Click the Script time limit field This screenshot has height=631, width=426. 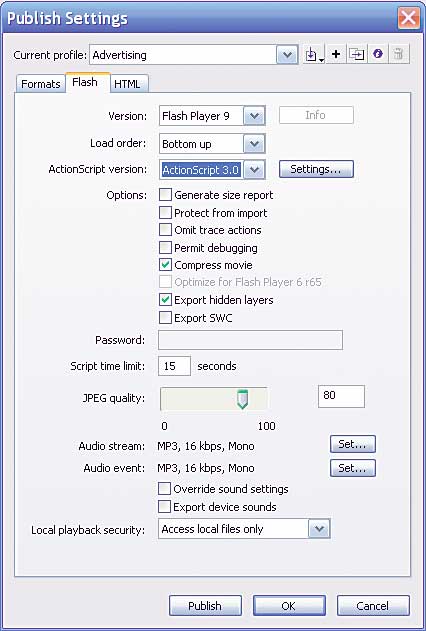[x=174, y=366]
